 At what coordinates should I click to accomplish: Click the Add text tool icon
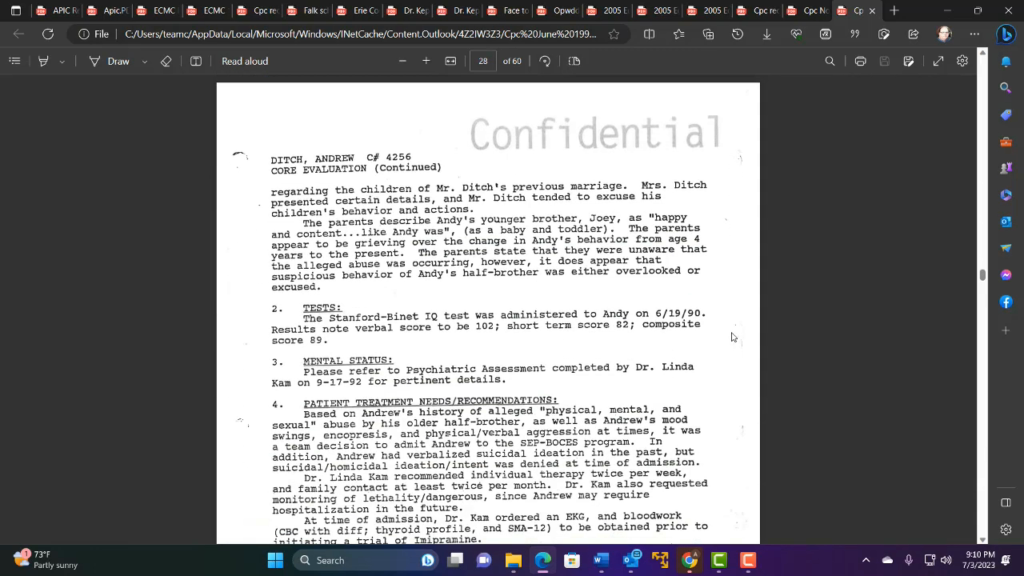coord(196,61)
